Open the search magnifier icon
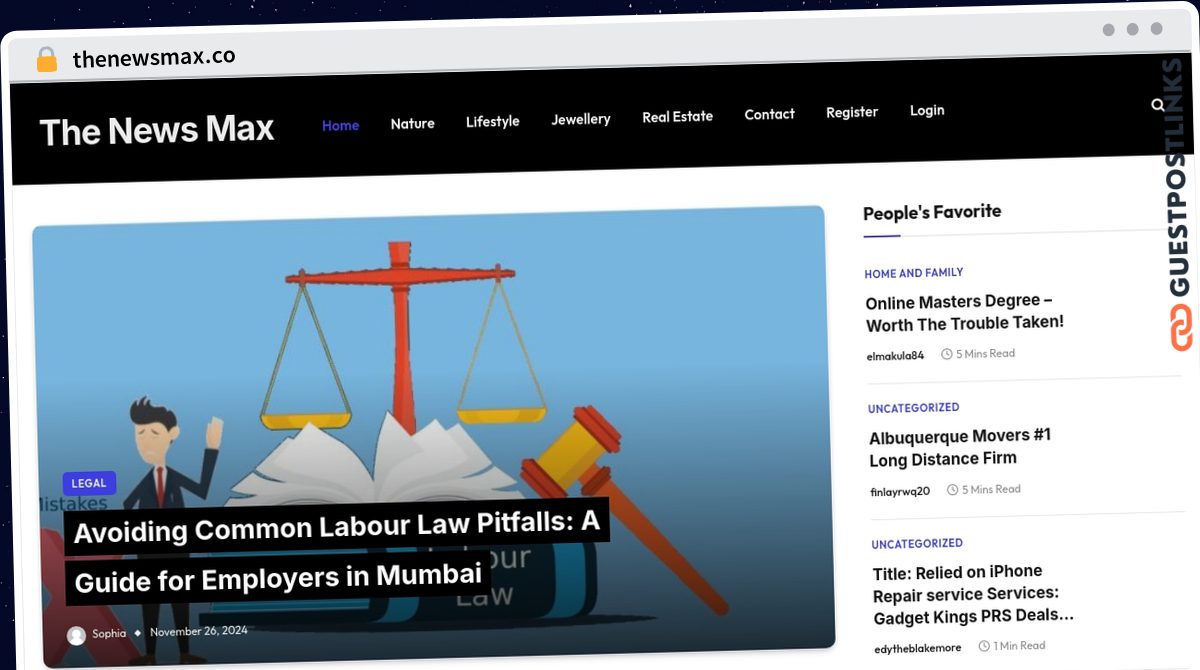Viewport: 1200px width, 670px height. (x=1158, y=104)
